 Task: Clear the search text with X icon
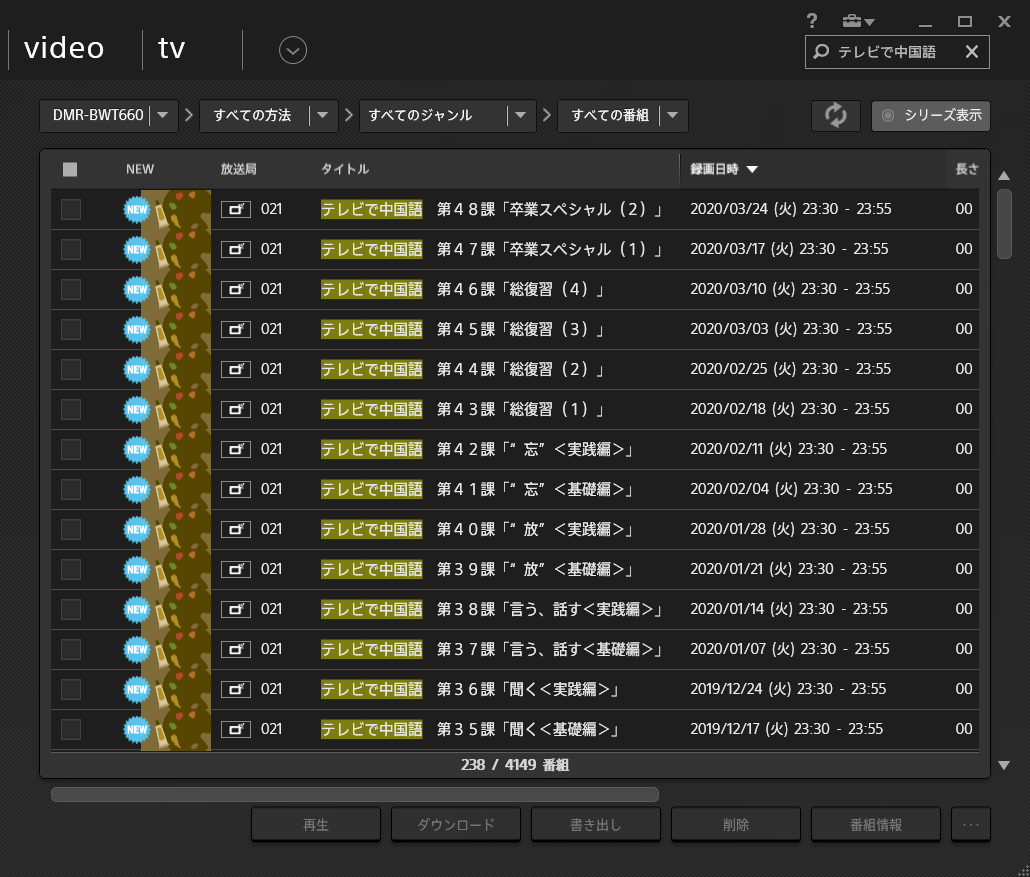coord(971,52)
